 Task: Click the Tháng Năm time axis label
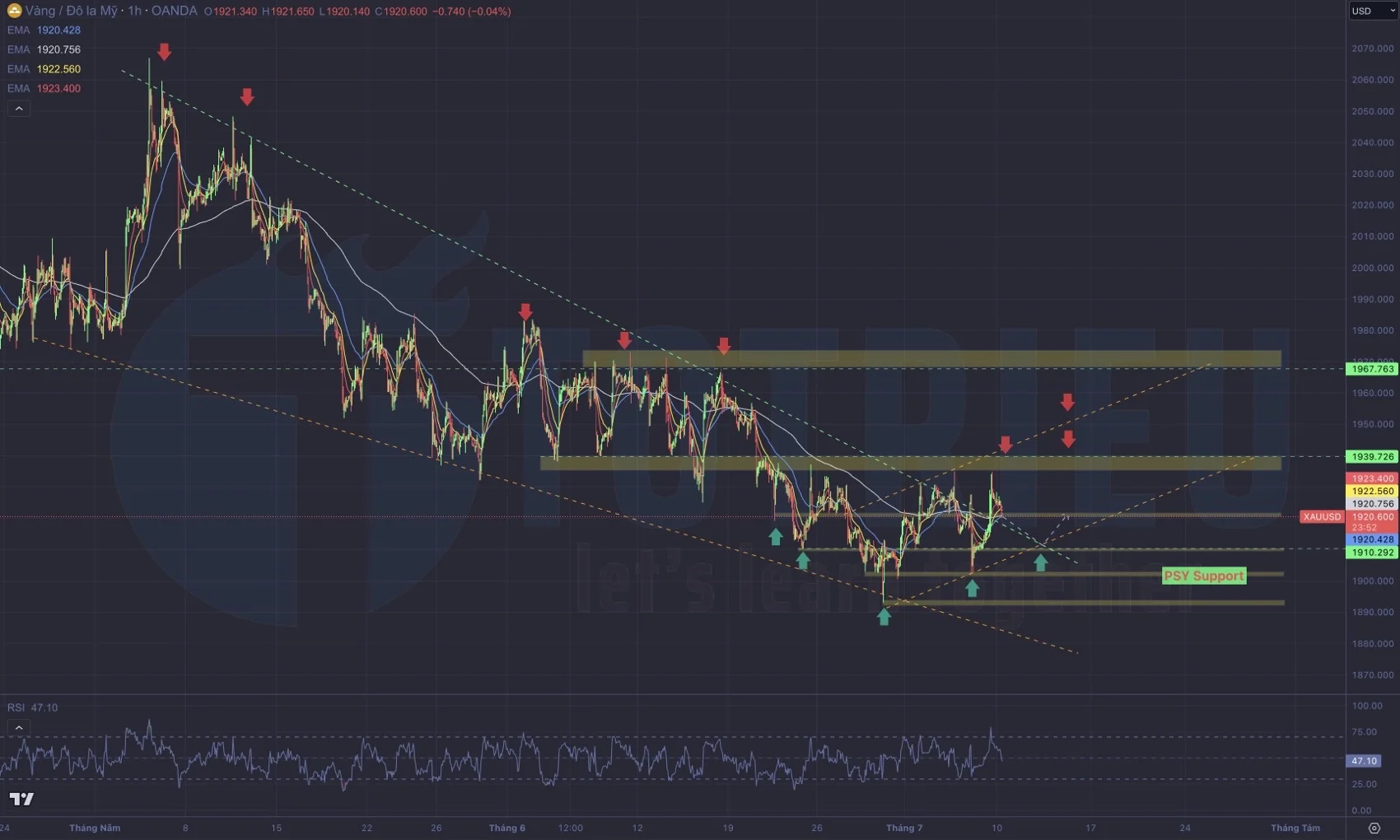click(95, 828)
